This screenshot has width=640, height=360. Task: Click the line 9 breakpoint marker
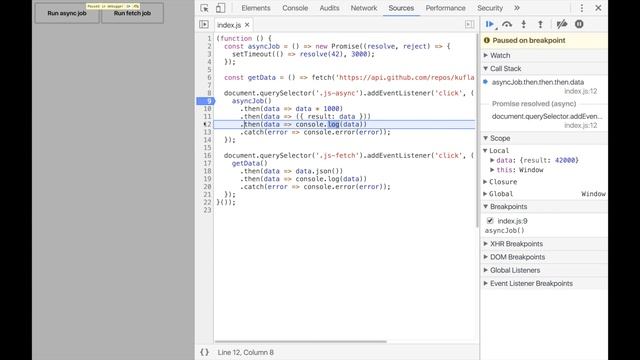pyautogui.click(x=205, y=101)
